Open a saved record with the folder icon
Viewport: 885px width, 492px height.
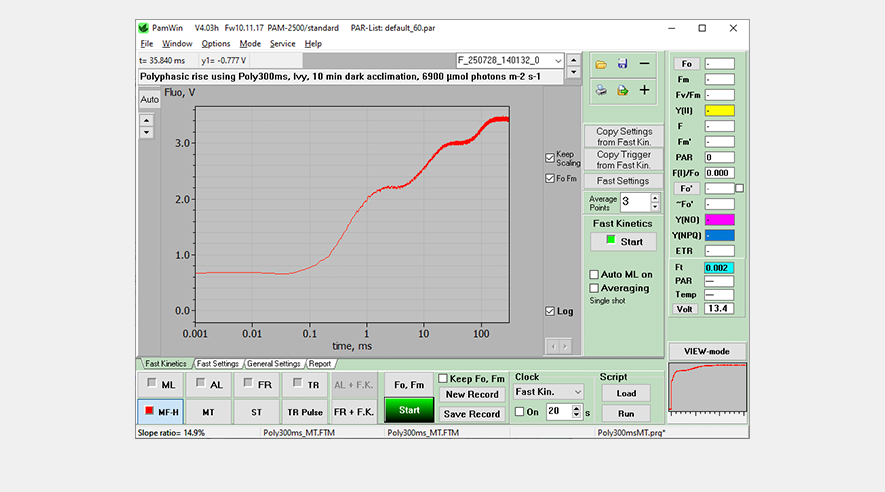click(601, 64)
